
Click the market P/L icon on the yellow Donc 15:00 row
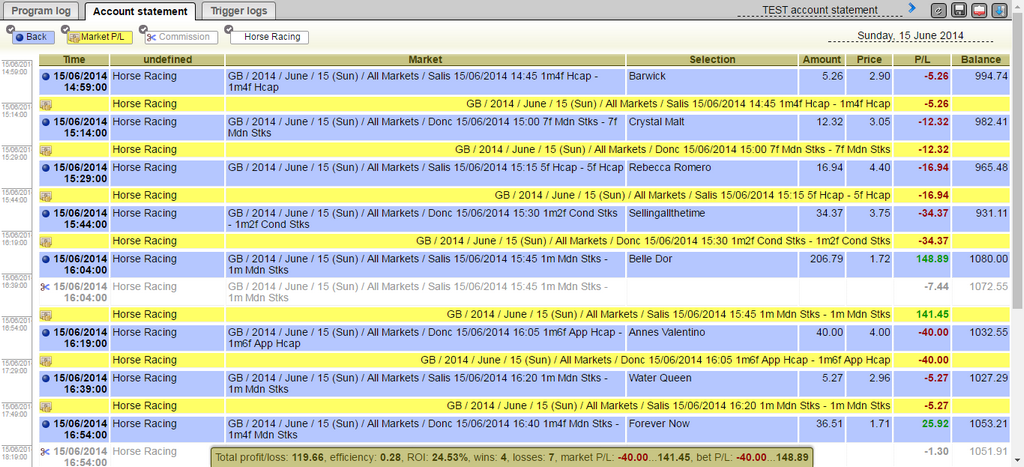point(46,150)
